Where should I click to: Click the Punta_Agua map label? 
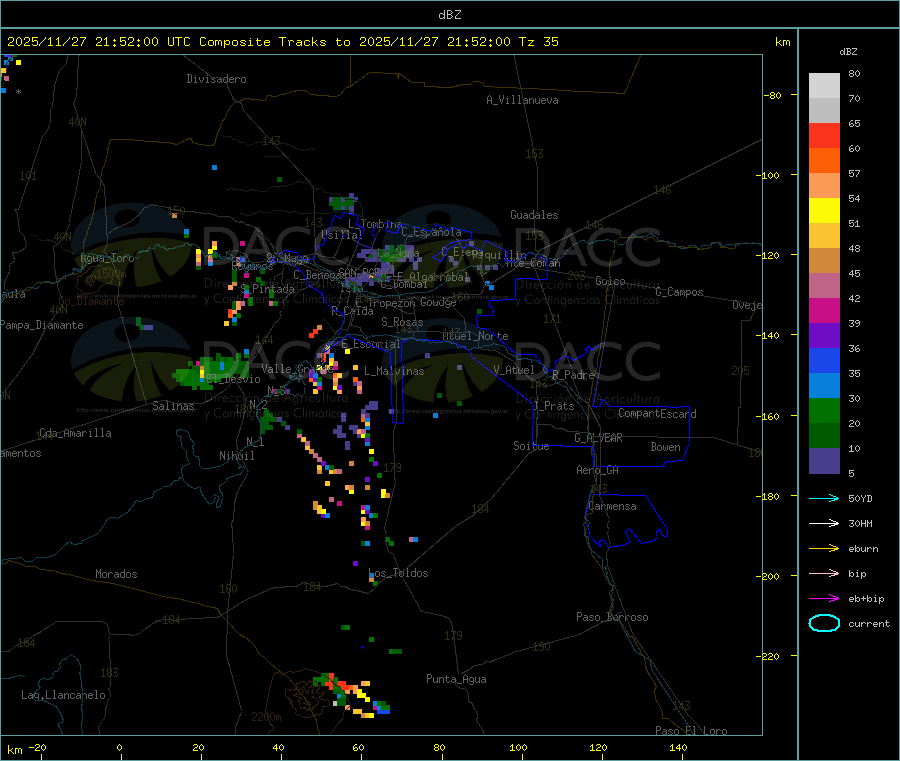(x=456, y=679)
